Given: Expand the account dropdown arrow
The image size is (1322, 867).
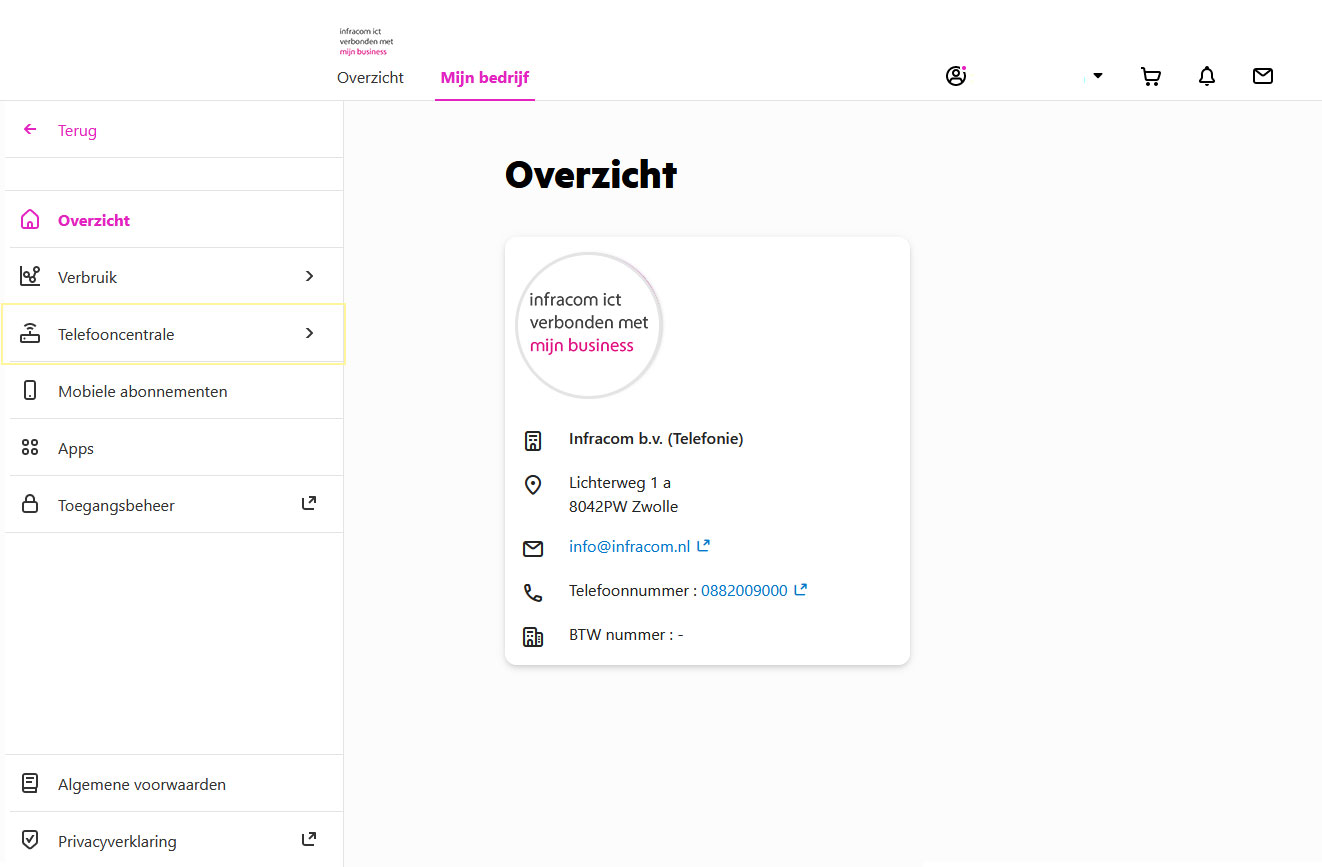Looking at the screenshot, I should pos(1098,76).
